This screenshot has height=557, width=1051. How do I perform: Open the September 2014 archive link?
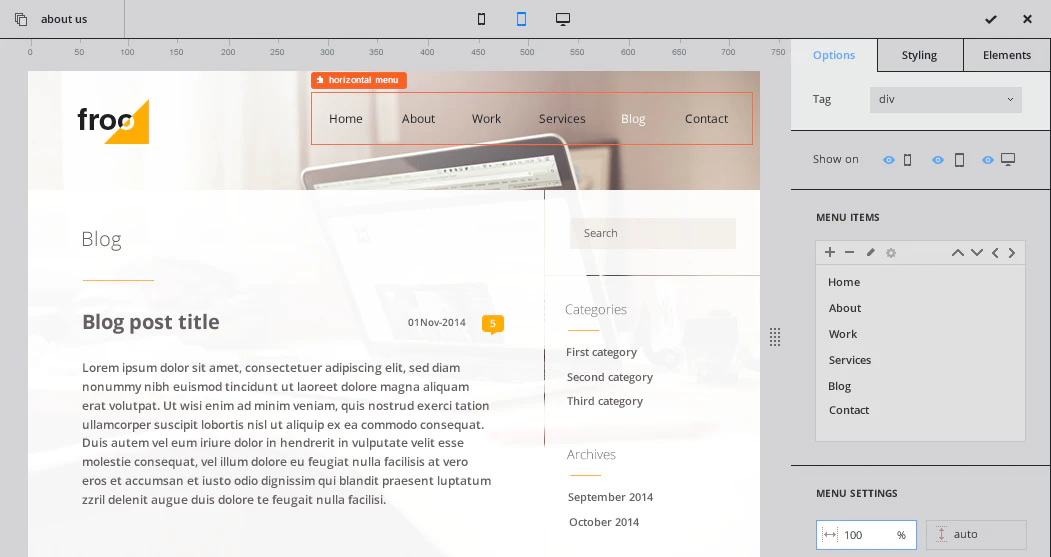[611, 497]
